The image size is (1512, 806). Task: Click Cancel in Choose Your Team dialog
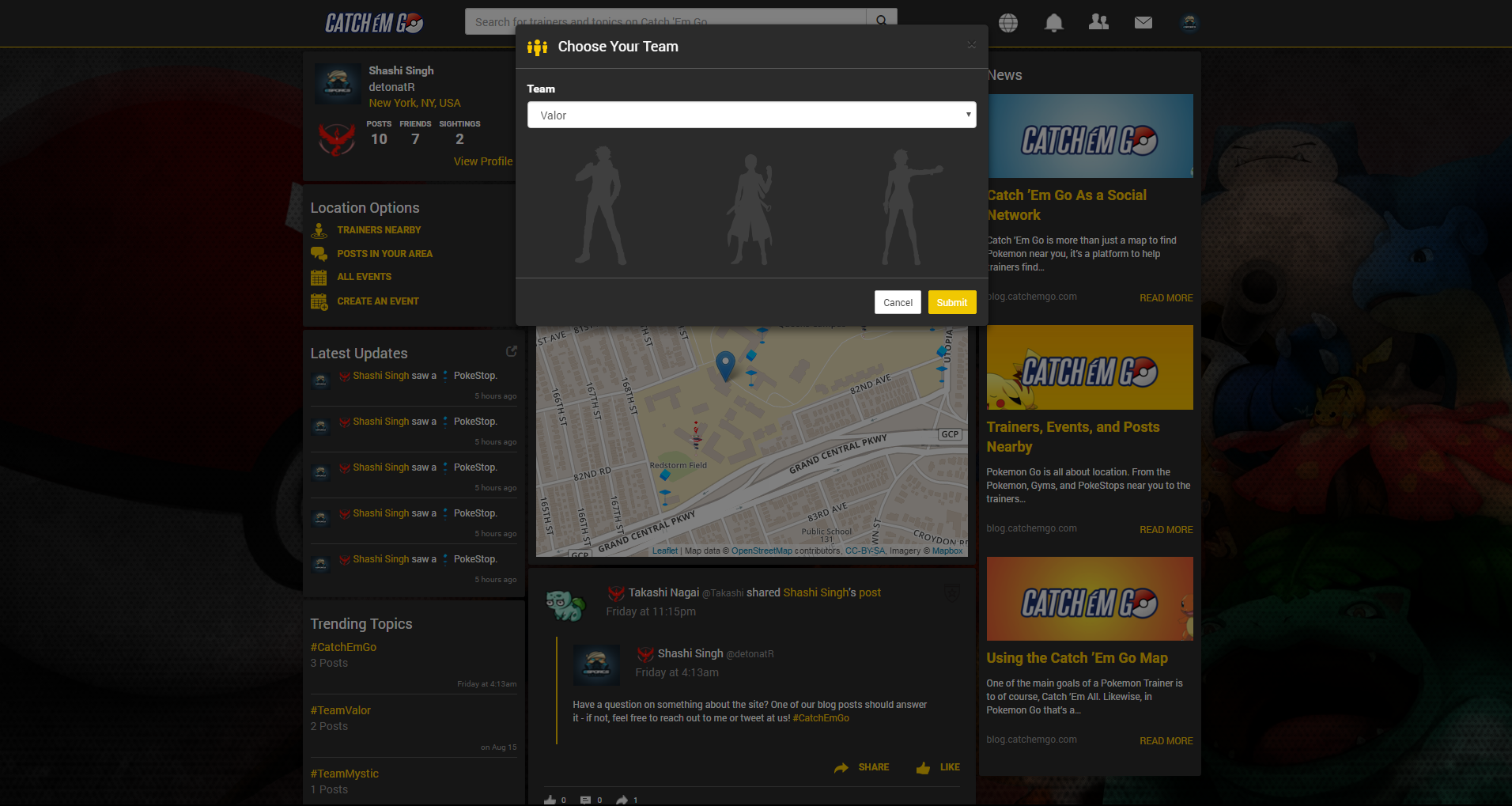point(898,302)
